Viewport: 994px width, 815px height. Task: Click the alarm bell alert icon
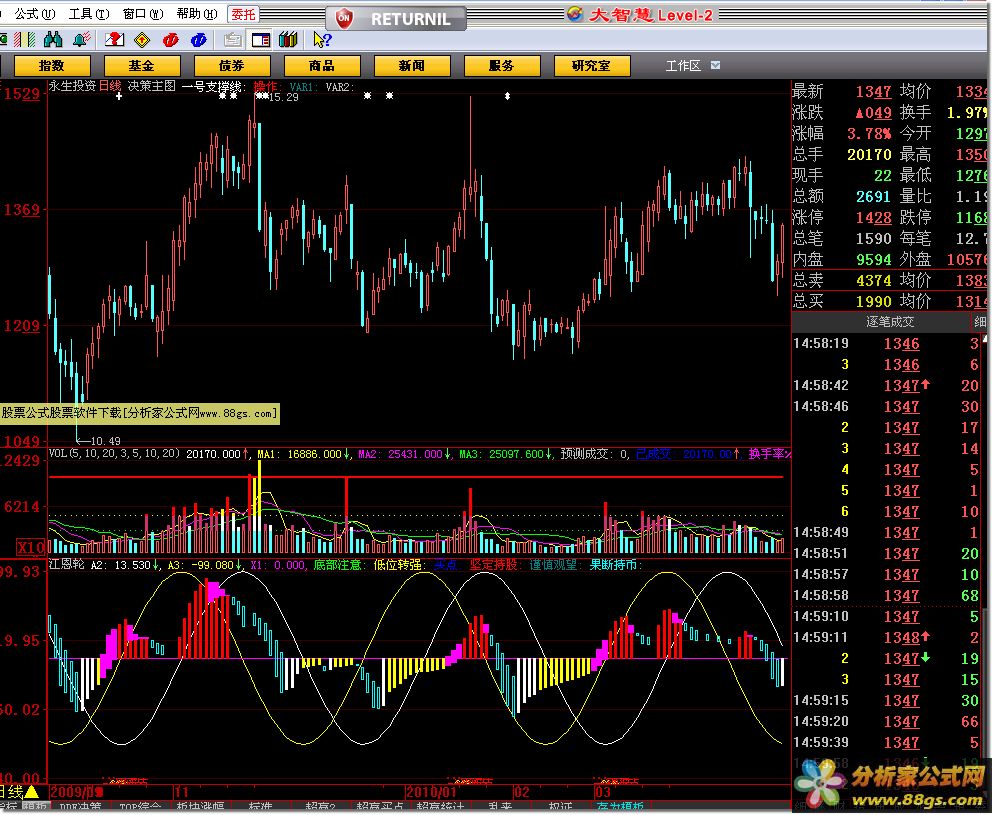(x=81, y=40)
